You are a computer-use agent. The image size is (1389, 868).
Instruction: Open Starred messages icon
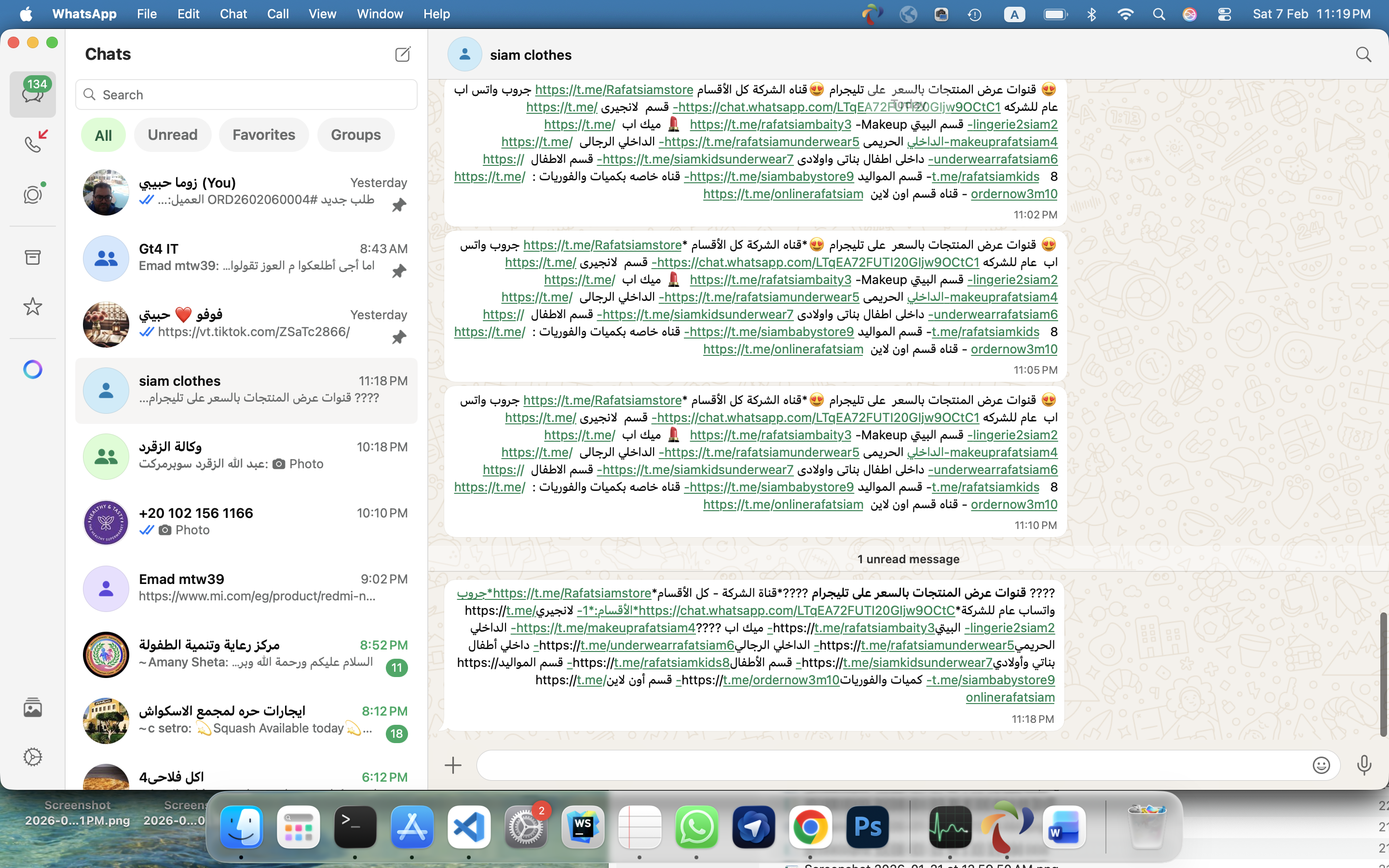[33, 307]
